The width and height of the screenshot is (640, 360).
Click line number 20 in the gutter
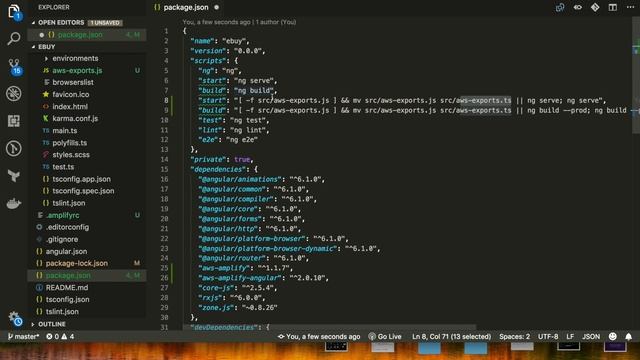164,219
